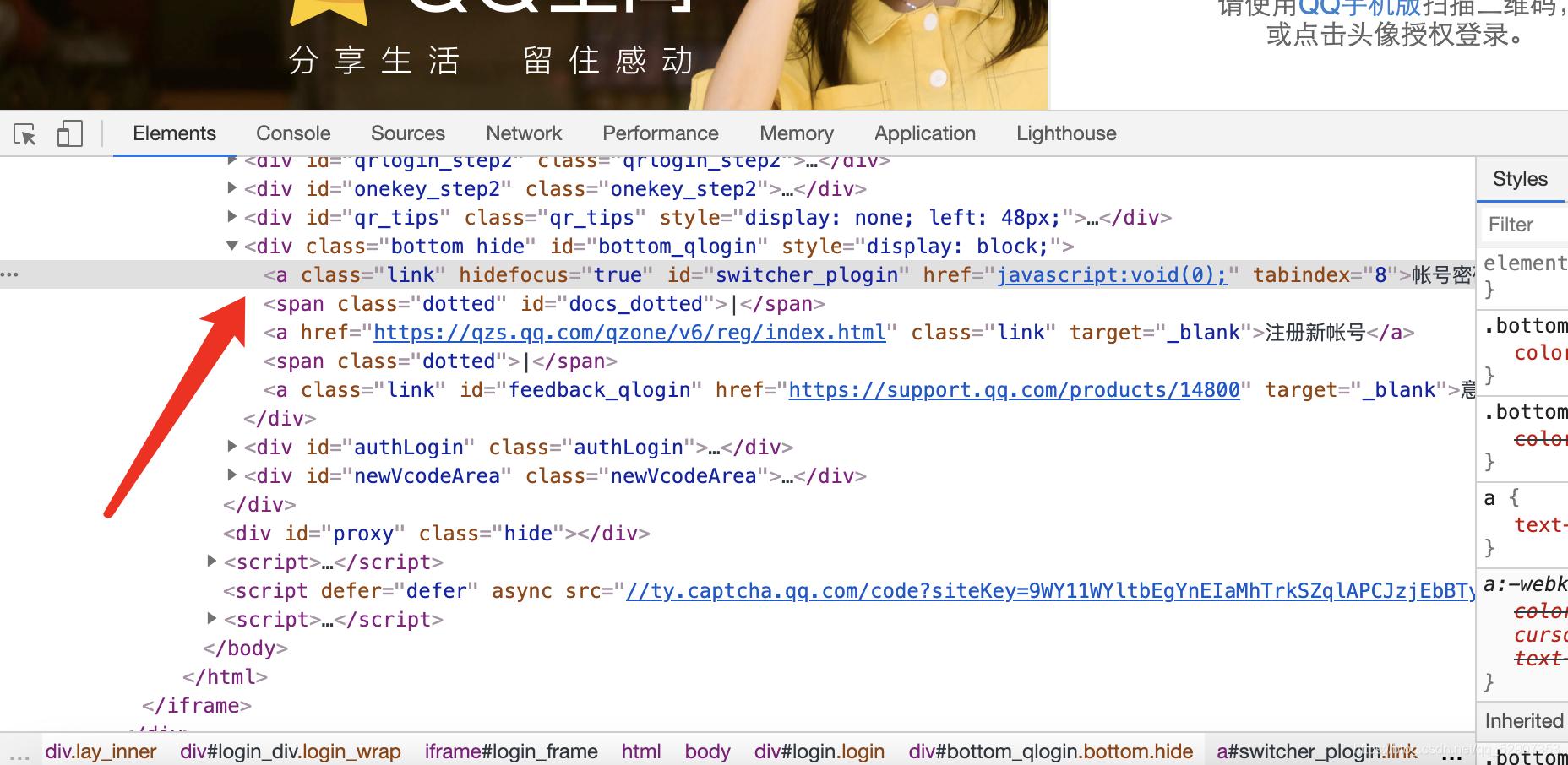Collapse the div.bottom.hide node
Screen dimensions: 1568x765
(231, 246)
